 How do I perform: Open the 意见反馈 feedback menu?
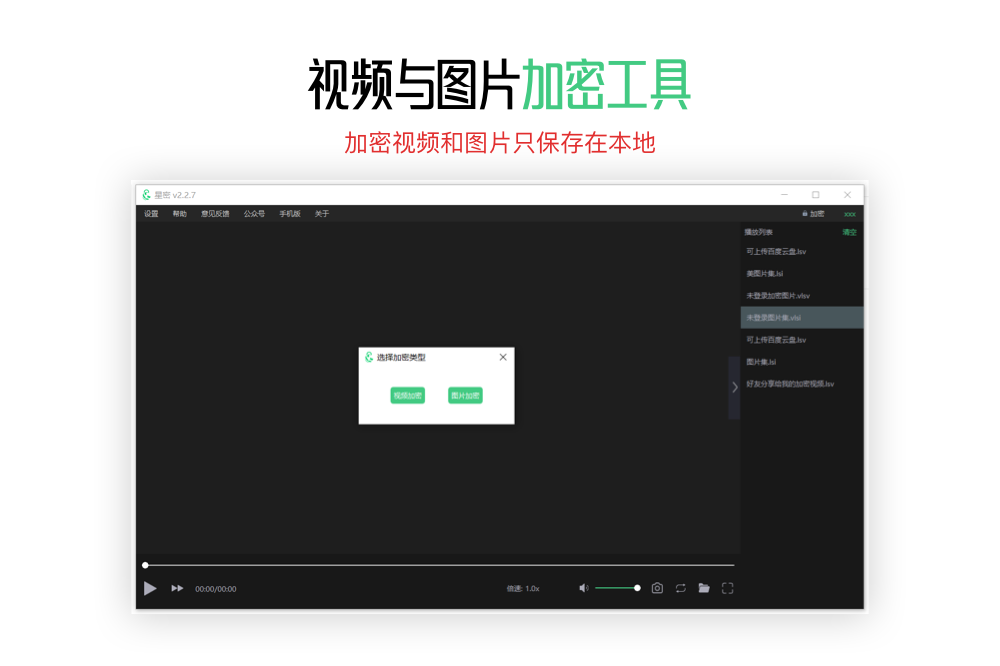point(215,214)
